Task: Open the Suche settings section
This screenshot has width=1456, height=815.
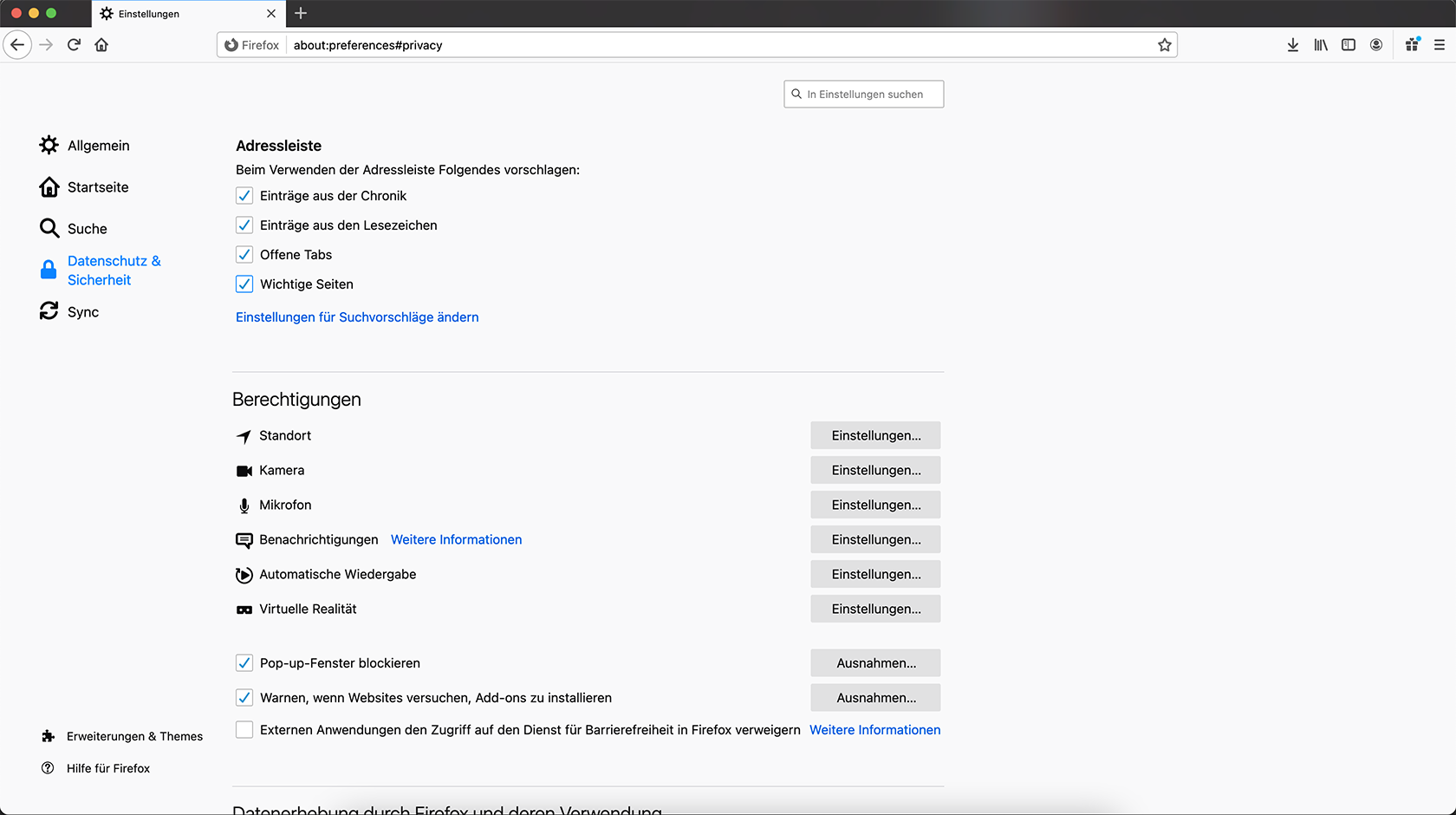Action: [x=88, y=229]
